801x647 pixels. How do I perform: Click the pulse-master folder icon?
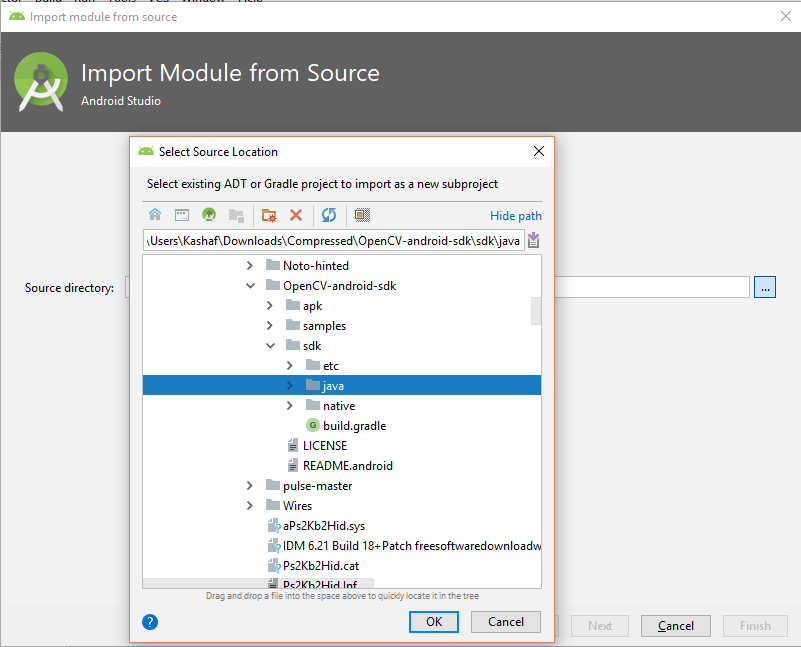pyautogui.click(x=273, y=485)
